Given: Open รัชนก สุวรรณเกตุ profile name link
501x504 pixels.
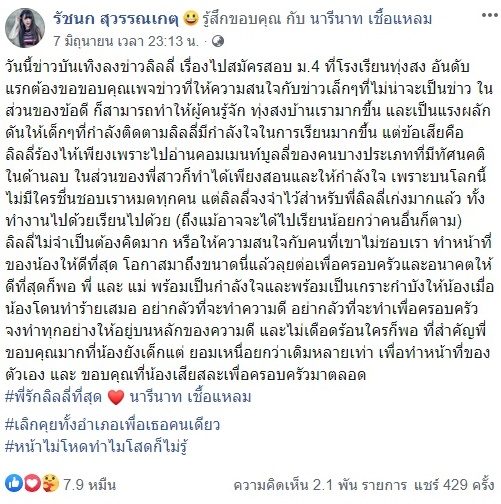Looking at the screenshot, I should coord(116,19).
